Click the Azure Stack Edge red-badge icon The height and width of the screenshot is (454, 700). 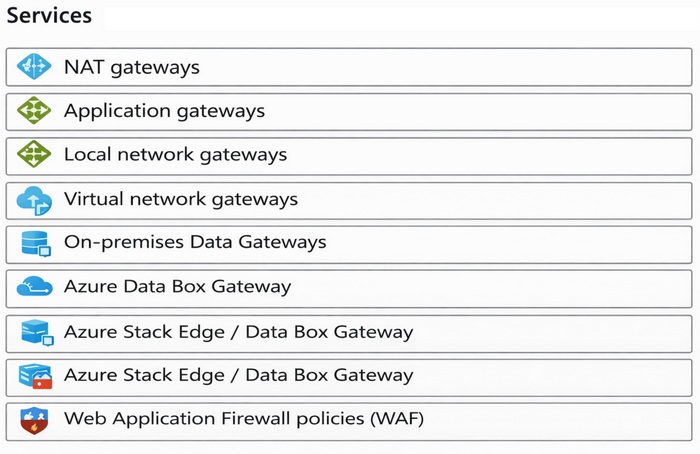35,376
